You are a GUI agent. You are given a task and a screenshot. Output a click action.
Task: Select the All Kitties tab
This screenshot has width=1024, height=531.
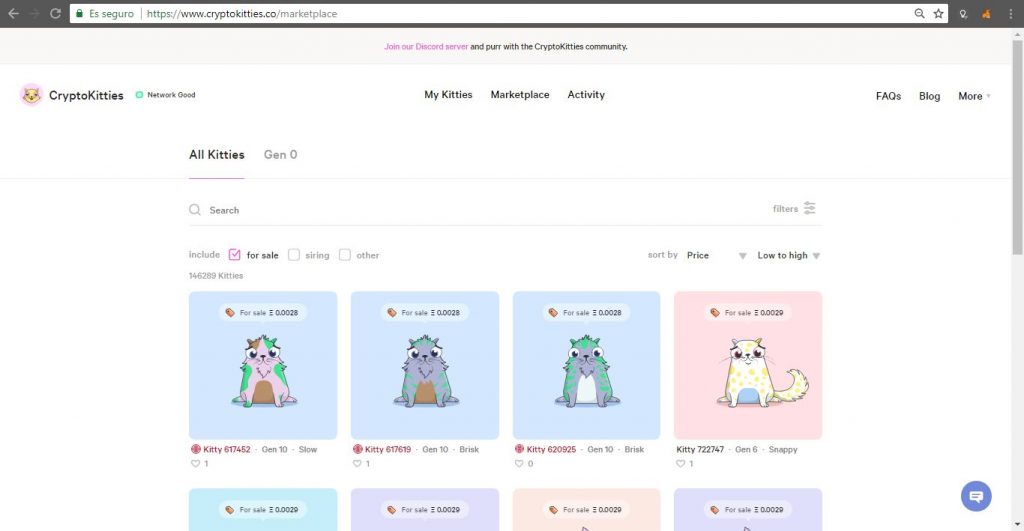pyautogui.click(x=216, y=155)
